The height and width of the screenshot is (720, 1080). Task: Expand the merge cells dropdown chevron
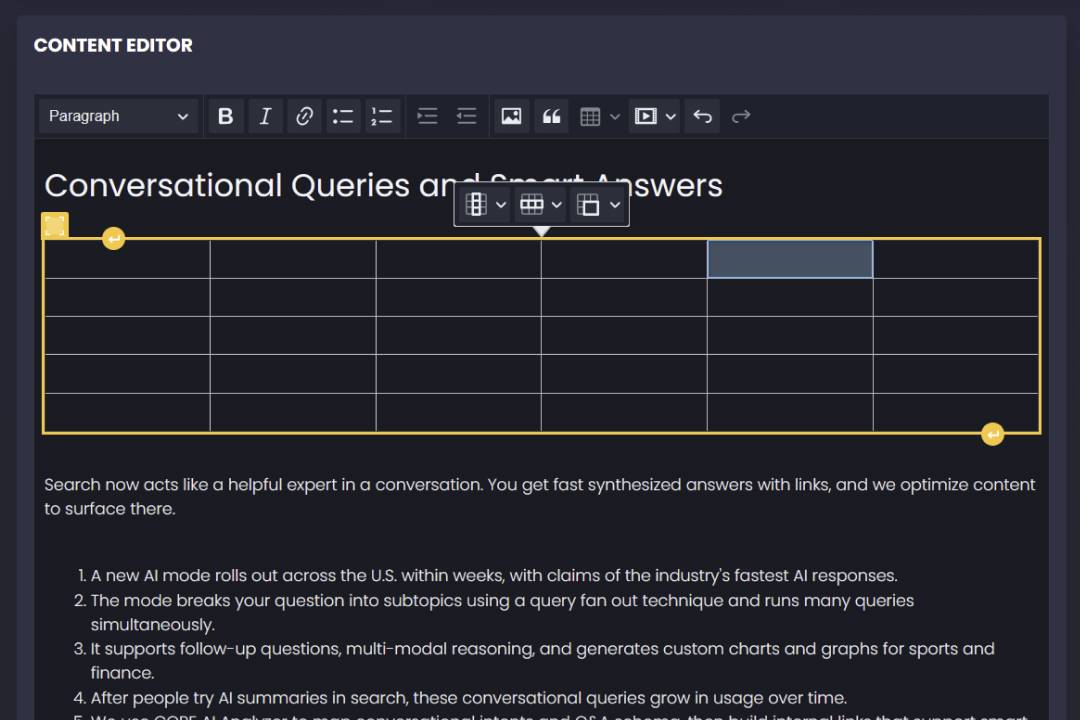pos(615,204)
